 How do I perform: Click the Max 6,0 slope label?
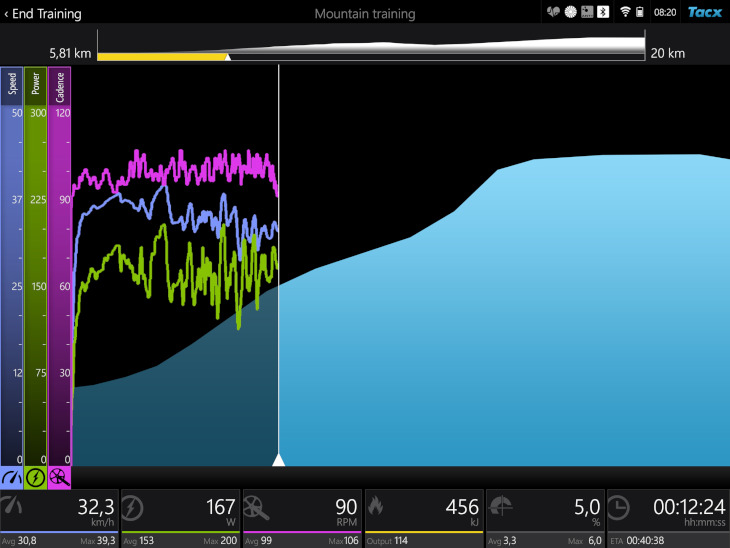click(x=585, y=541)
